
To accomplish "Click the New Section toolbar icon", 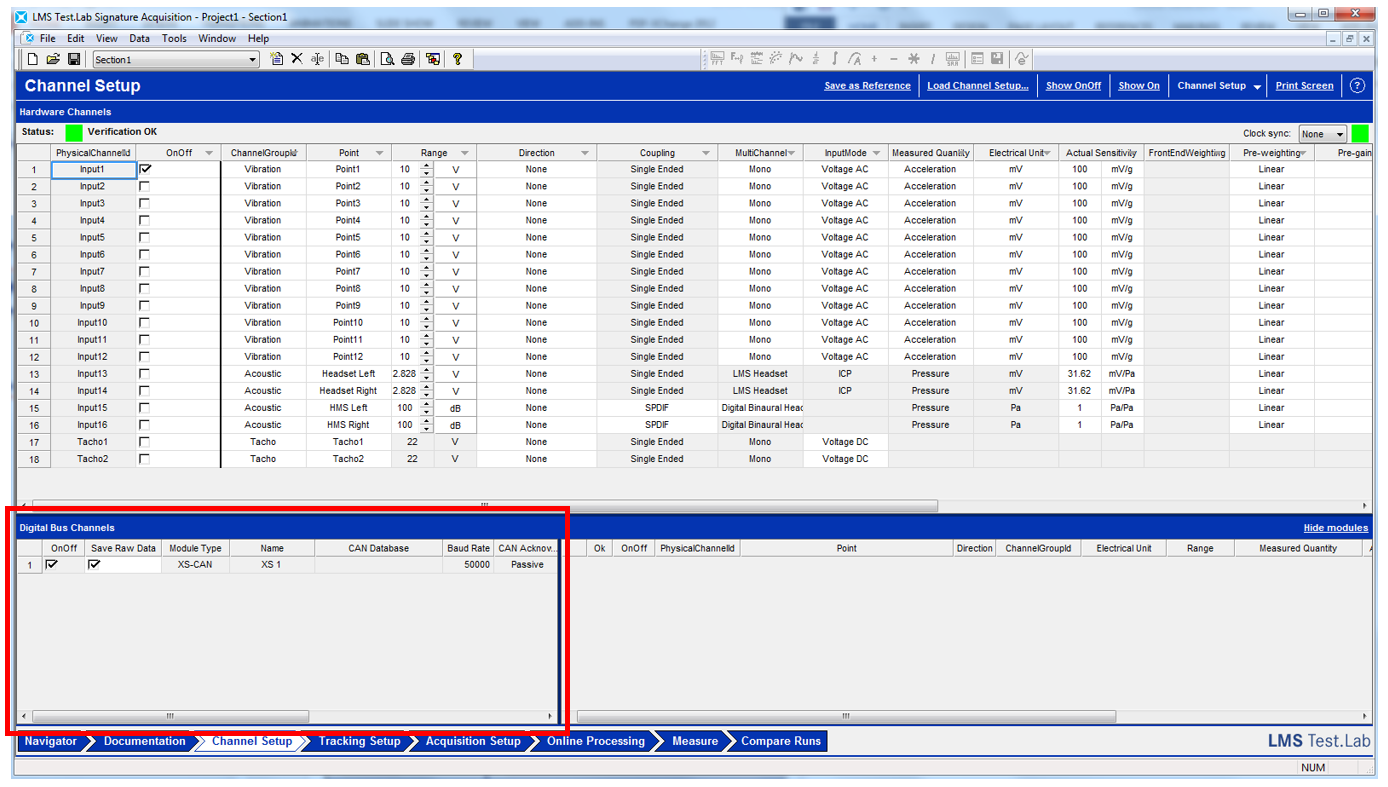I will [x=277, y=59].
